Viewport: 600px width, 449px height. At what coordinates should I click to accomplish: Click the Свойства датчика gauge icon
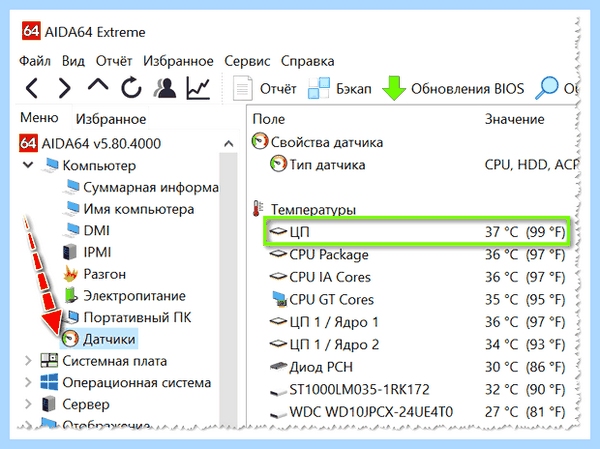point(260,142)
